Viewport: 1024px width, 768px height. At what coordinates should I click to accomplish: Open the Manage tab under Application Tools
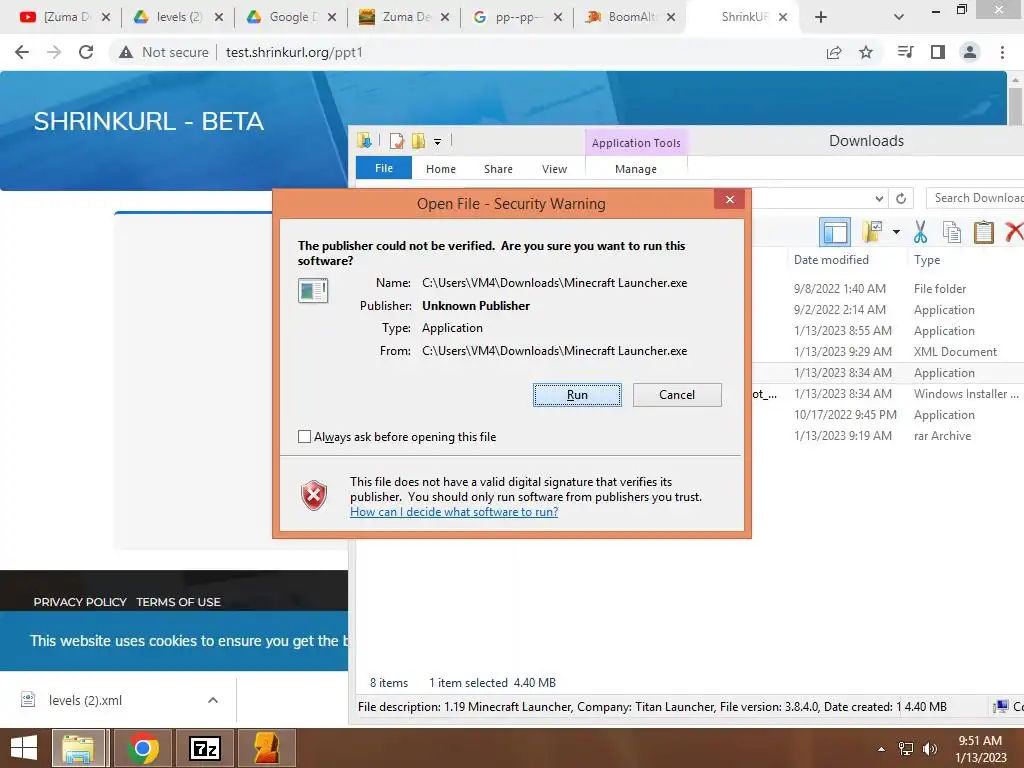636,168
